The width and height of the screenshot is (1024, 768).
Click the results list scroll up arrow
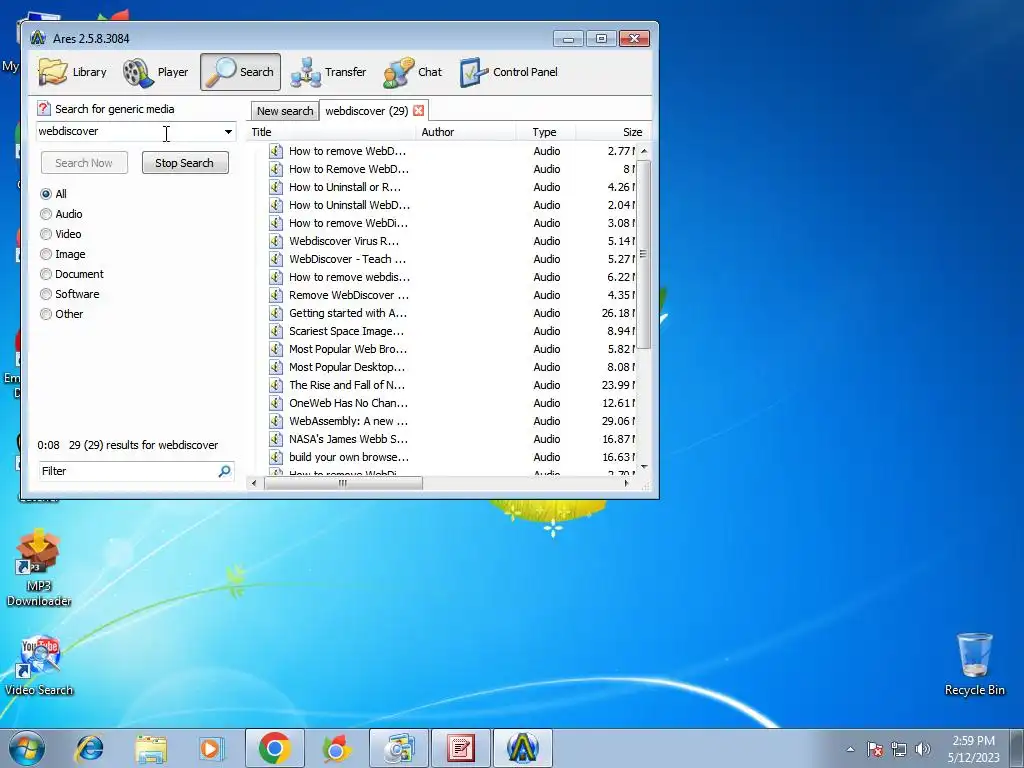click(644, 151)
